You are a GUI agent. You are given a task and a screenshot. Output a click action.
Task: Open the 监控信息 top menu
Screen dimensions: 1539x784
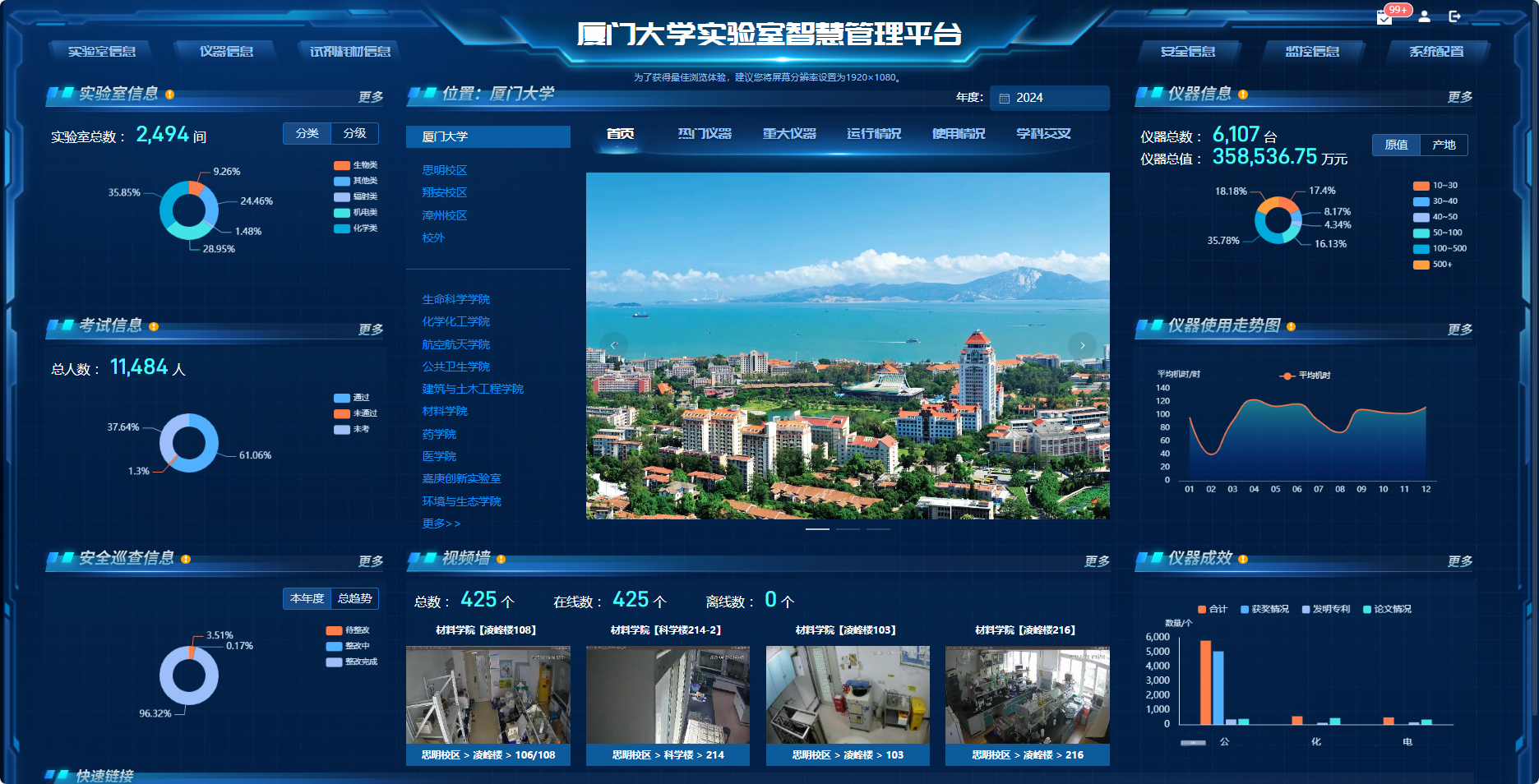pyautogui.click(x=1312, y=52)
